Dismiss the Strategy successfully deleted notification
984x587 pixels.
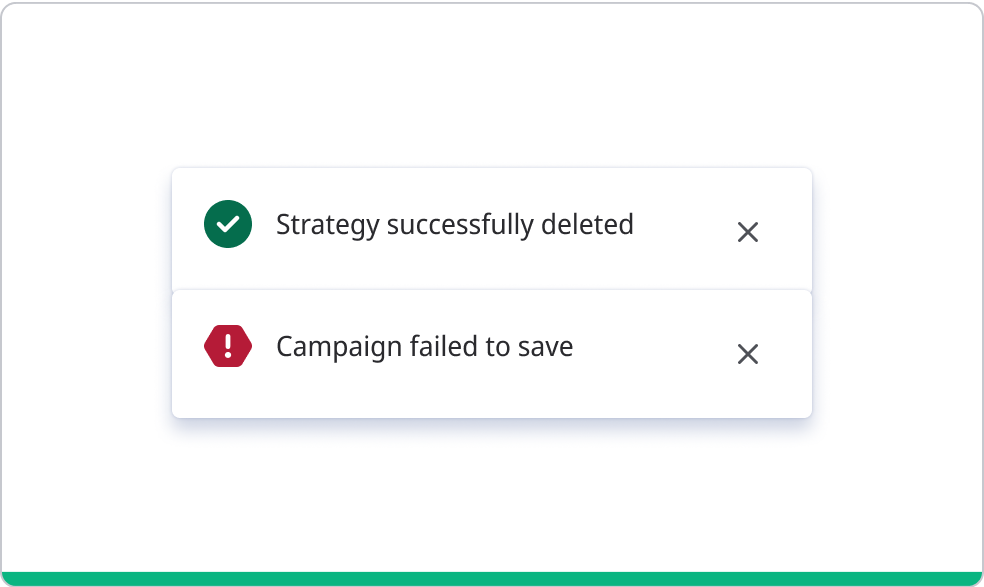[x=748, y=232]
